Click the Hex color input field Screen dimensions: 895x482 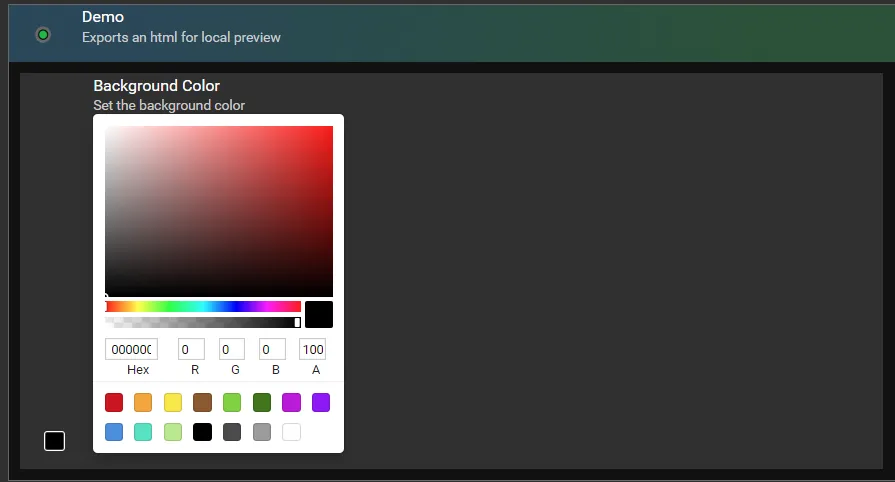point(131,349)
